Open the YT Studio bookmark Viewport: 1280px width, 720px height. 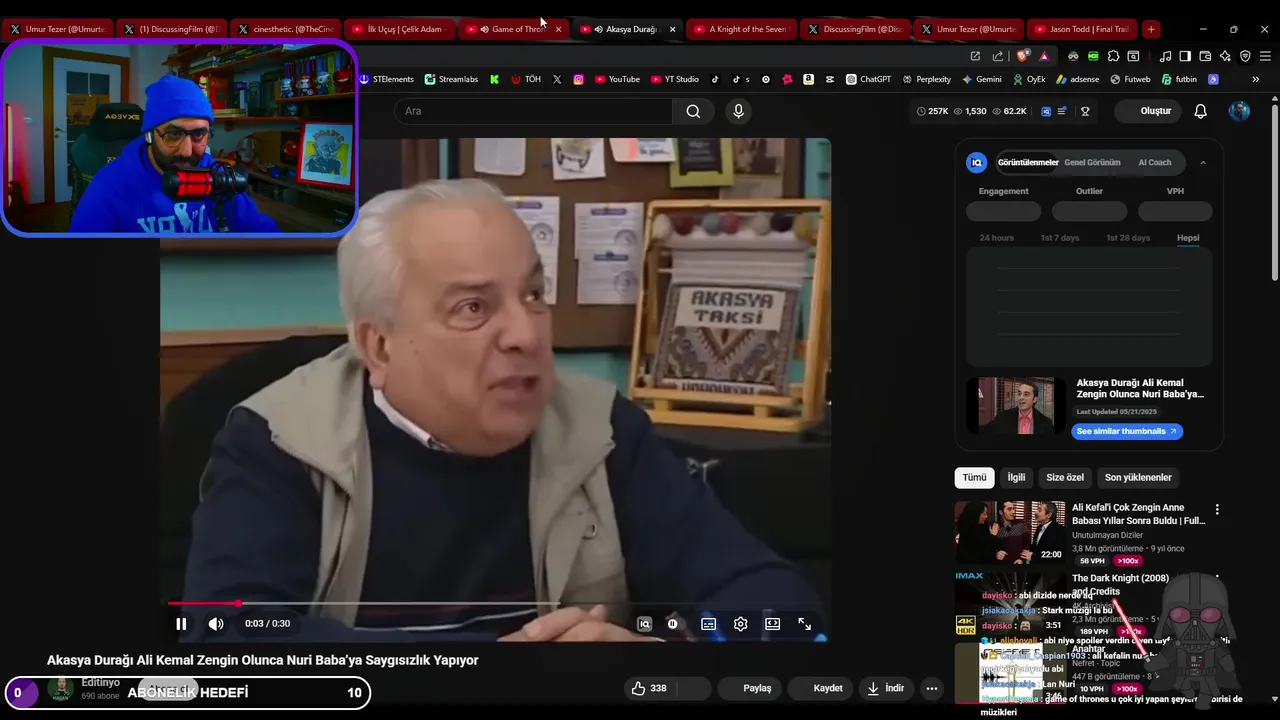coord(675,79)
